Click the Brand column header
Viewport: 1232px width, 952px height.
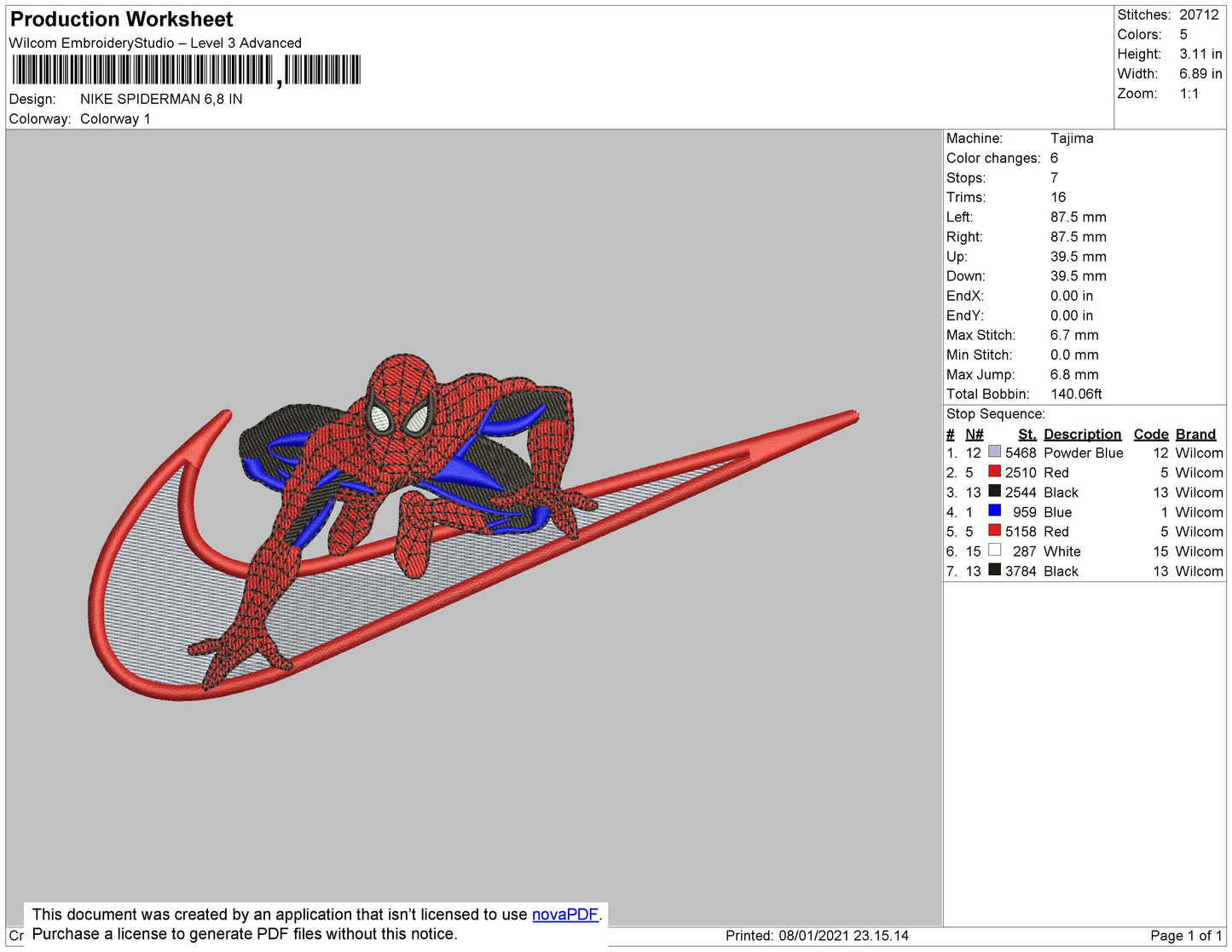pos(1195,434)
